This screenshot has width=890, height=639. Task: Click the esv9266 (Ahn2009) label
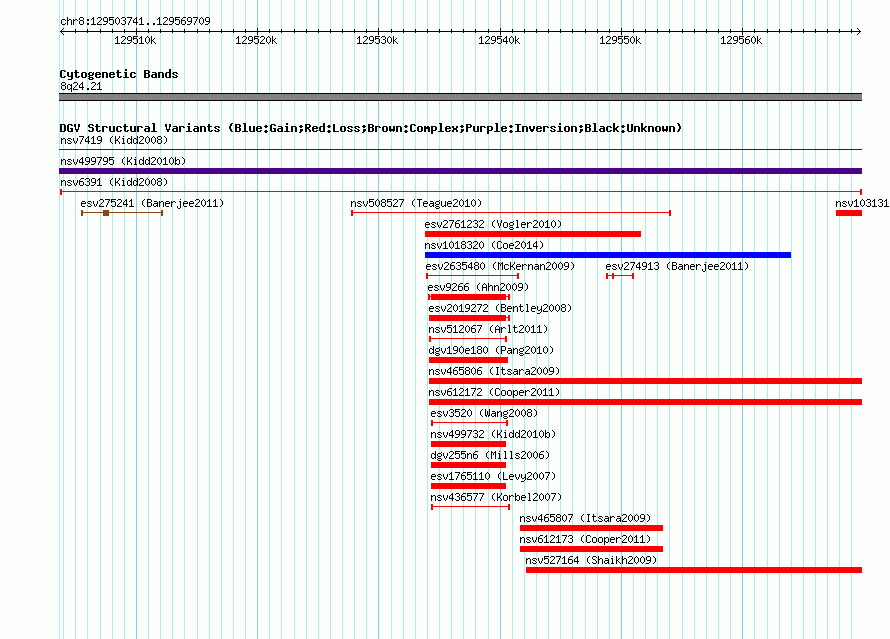click(478, 287)
